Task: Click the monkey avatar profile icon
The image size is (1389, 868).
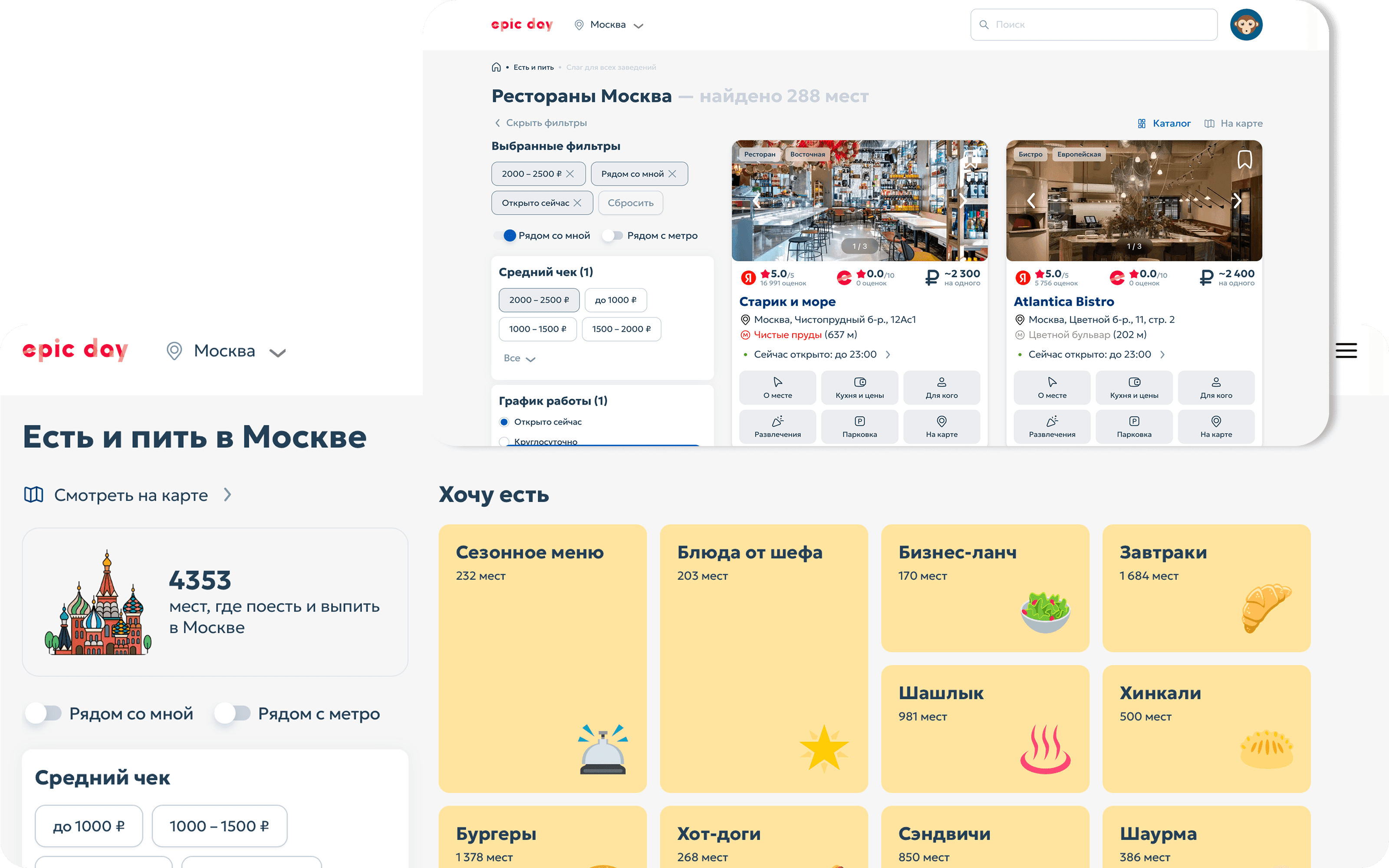Action: (x=1245, y=25)
